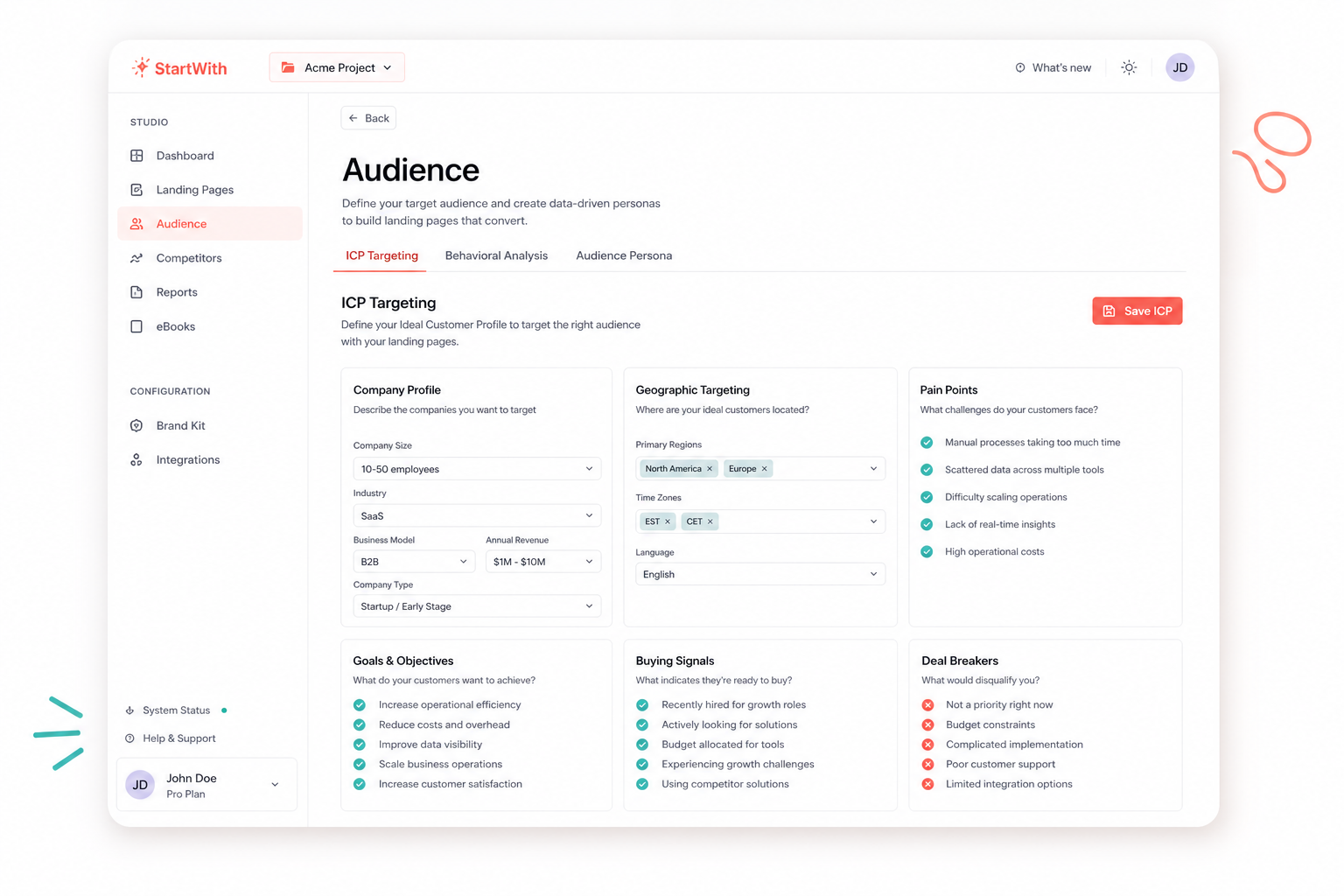The height and width of the screenshot is (896, 1344).
Task: Uncheck Reduce costs and overhead goal
Action: (360, 724)
